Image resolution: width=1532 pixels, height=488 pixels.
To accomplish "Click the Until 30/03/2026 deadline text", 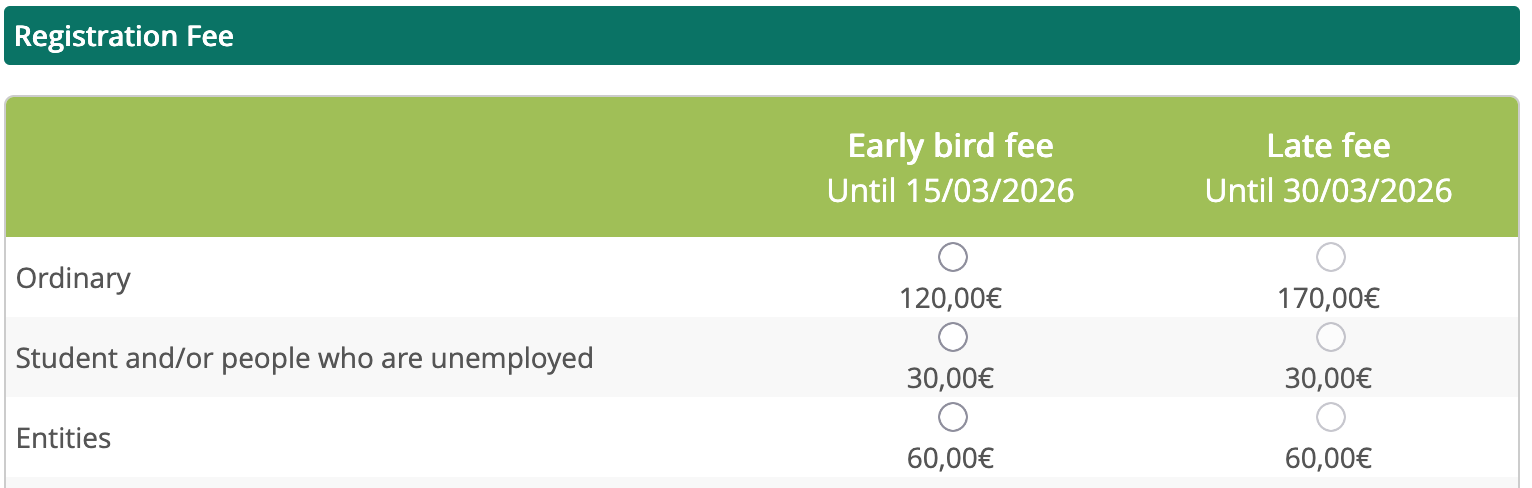I will (x=1328, y=190).
